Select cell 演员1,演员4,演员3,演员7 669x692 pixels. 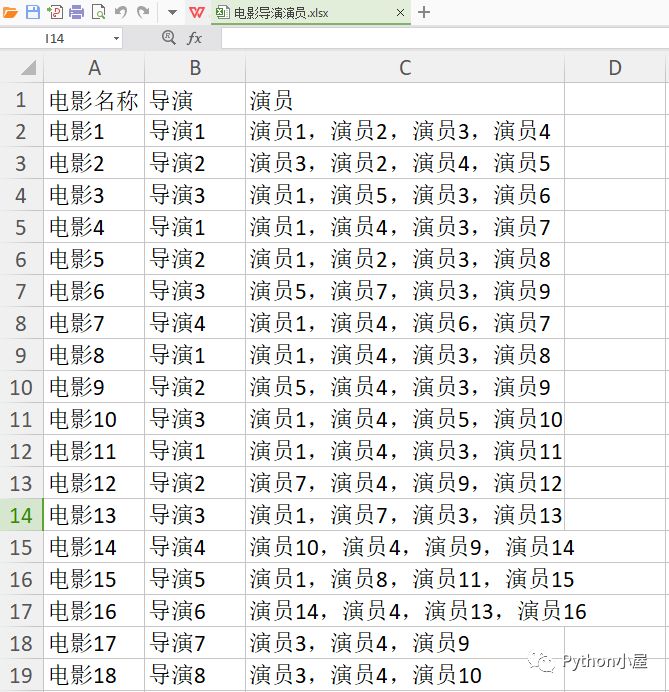click(x=405, y=227)
